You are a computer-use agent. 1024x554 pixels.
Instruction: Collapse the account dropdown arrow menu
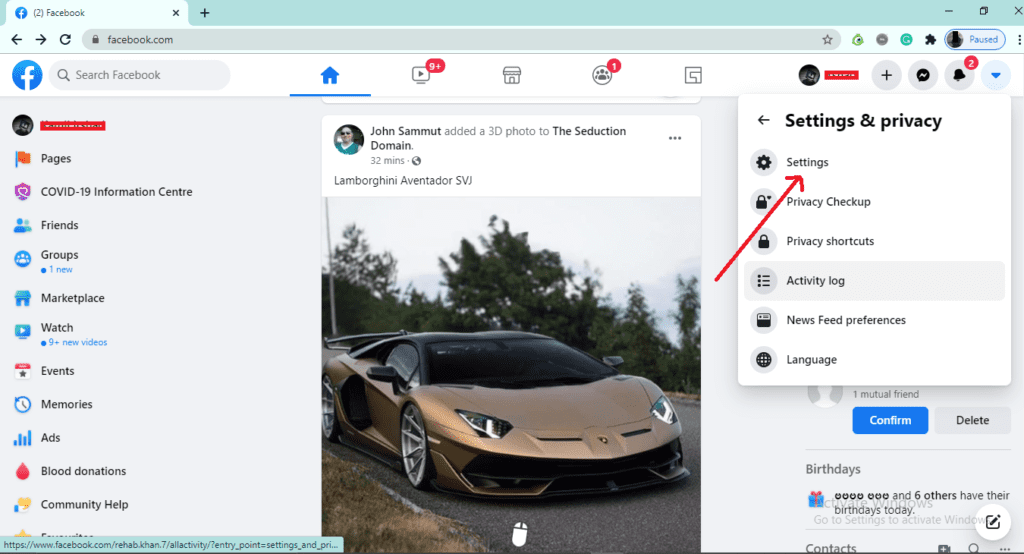click(x=995, y=75)
